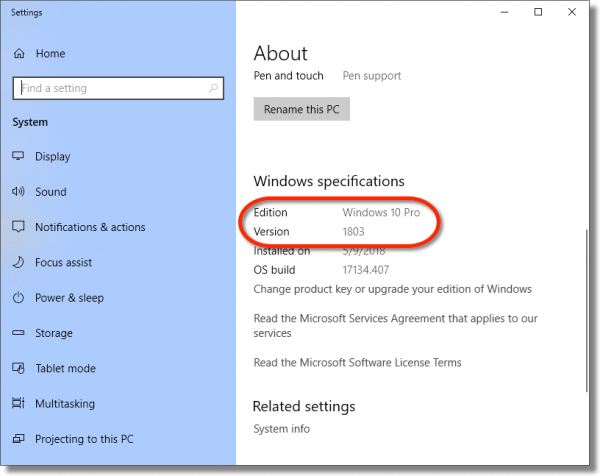Click the vertical scrollbar thumb
The height and width of the screenshot is (476, 600).
point(586,310)
